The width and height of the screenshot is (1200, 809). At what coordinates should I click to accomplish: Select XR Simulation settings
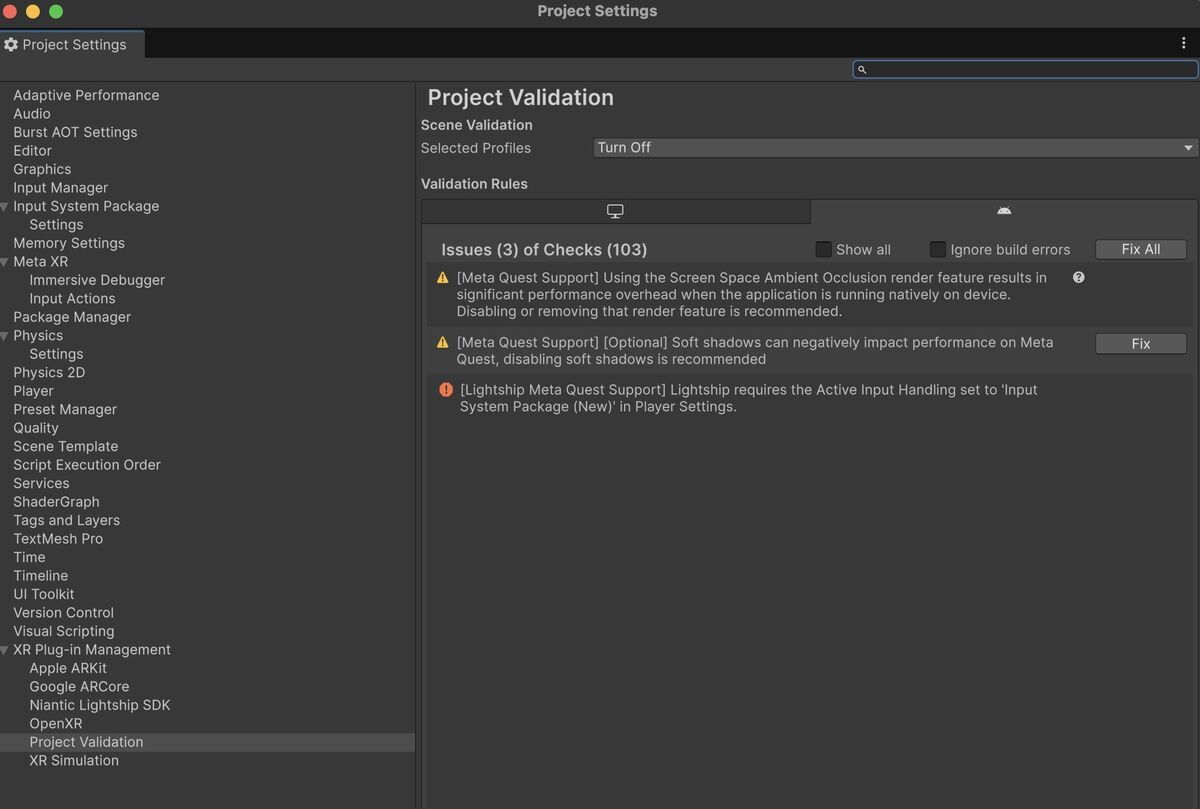(74, 761)
